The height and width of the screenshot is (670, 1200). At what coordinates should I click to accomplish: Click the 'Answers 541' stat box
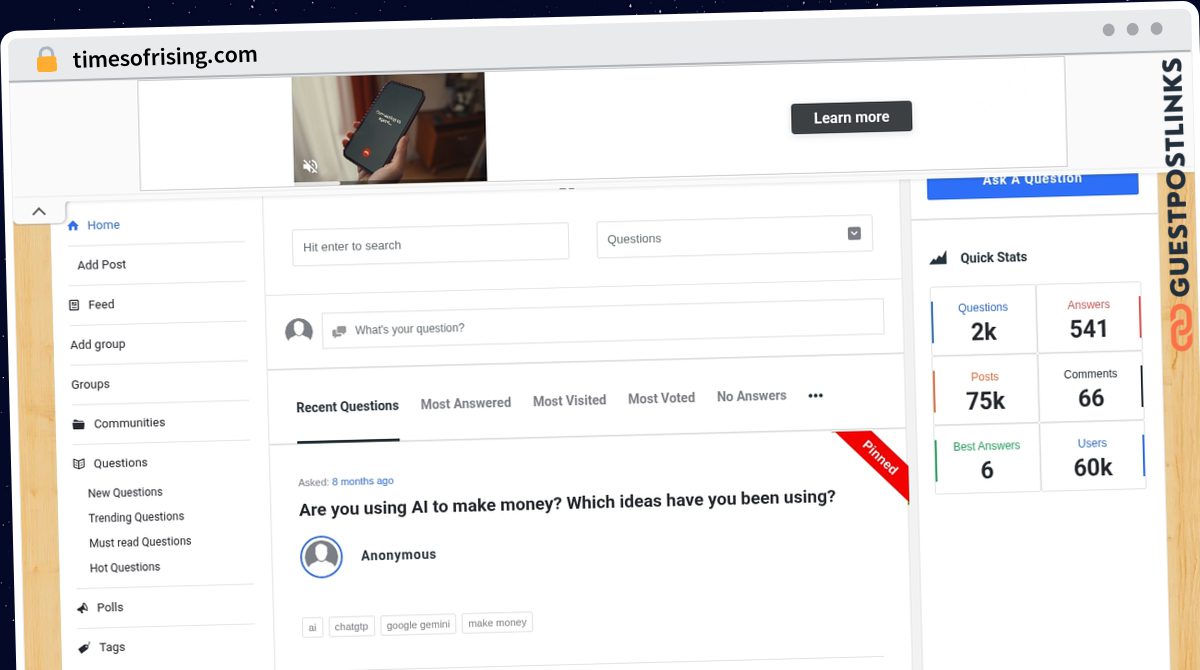[x=1088, y=317]
